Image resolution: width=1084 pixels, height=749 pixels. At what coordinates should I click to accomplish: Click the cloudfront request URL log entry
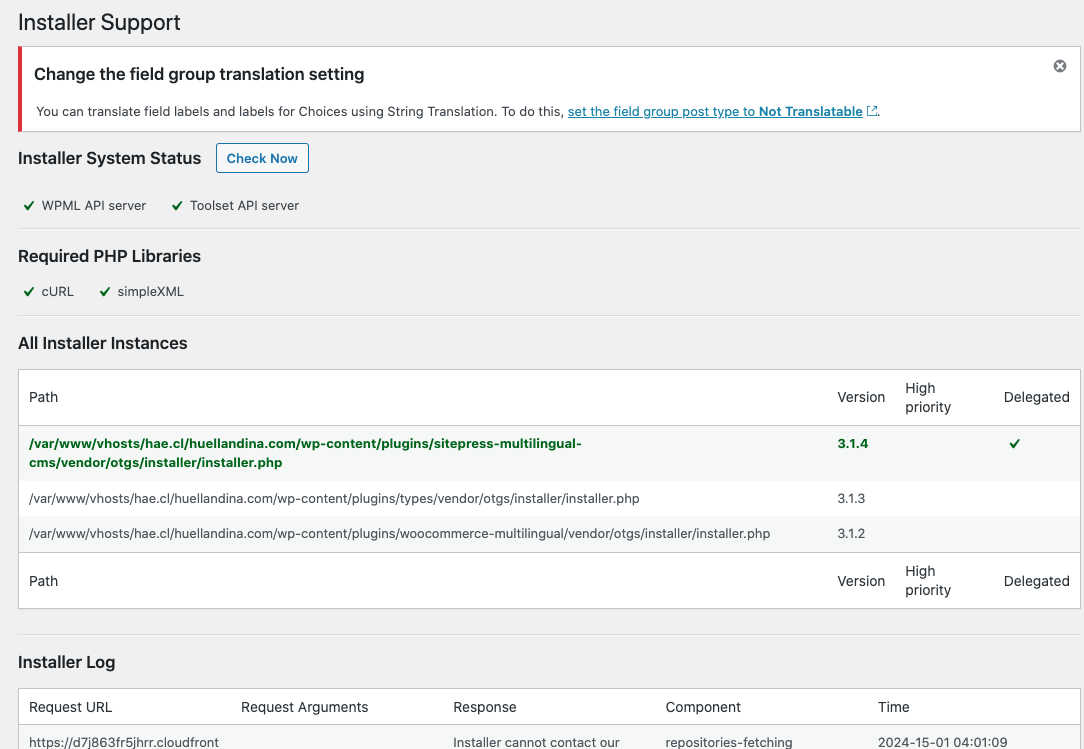[124, 741]
